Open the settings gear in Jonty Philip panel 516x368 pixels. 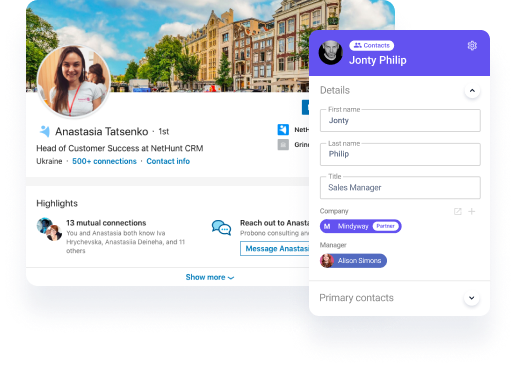472,46
